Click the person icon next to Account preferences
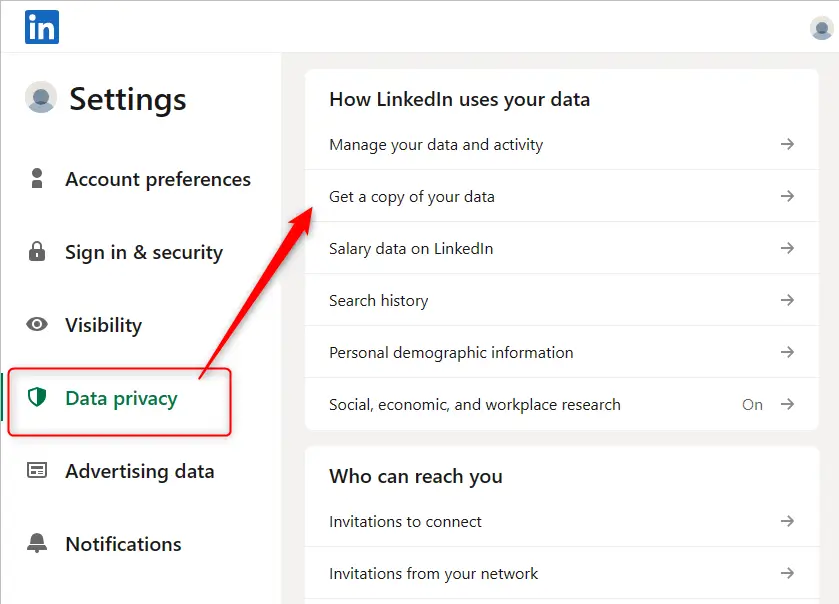 tap(38, 179)
